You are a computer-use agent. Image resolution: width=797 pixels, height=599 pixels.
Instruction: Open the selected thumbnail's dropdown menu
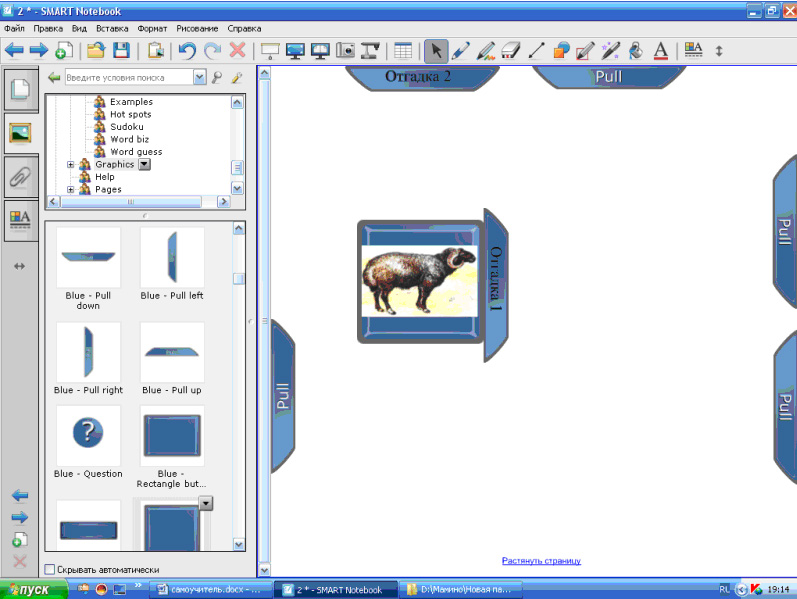[206, 504]
